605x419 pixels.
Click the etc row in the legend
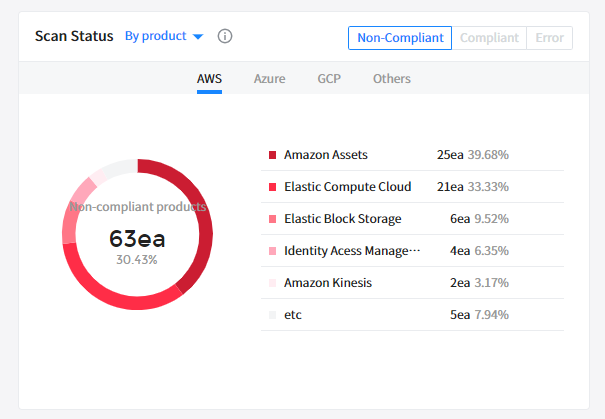click(x=292, y=315)
